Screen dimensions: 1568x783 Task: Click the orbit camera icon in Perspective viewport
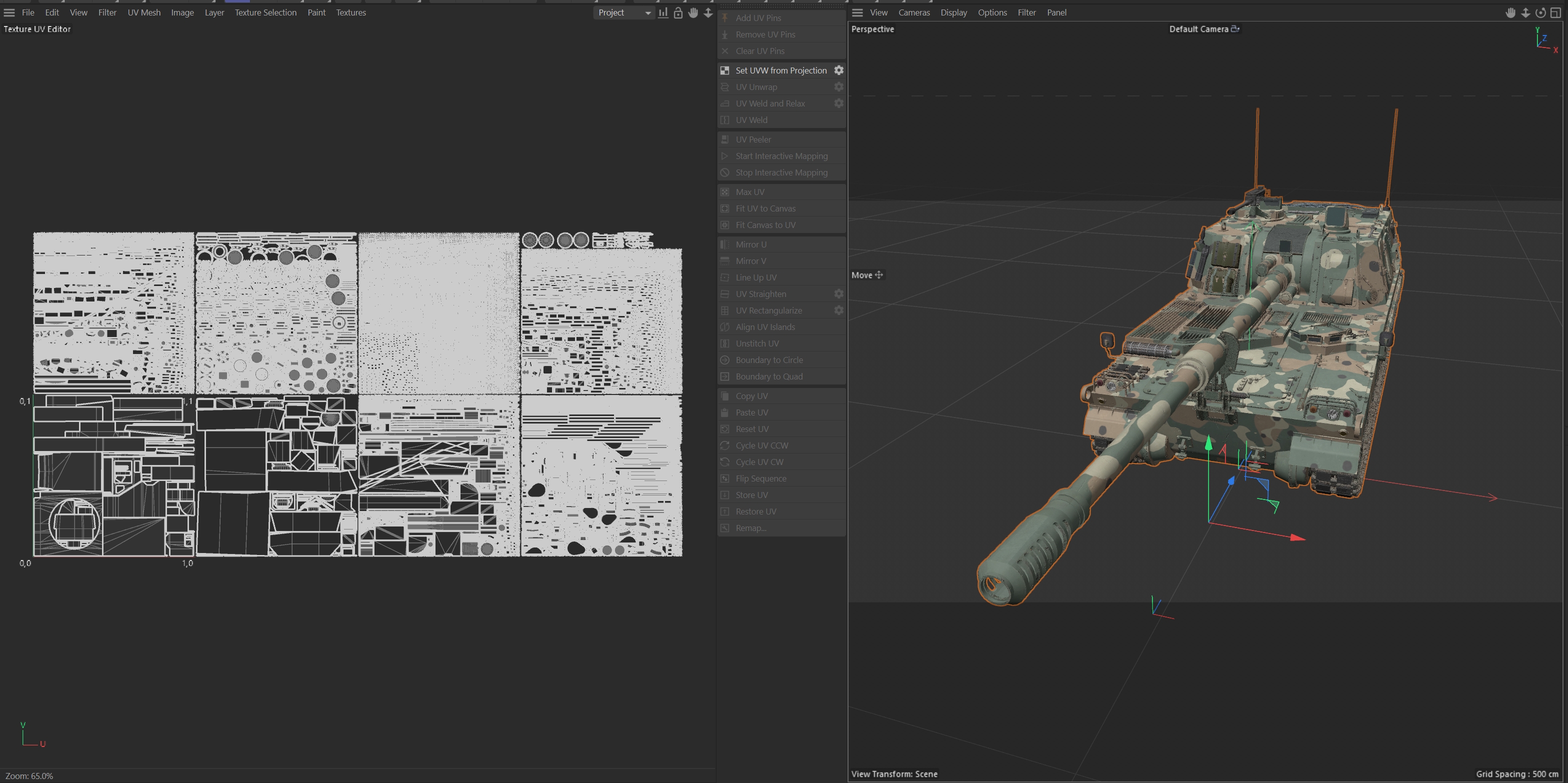1540,13
